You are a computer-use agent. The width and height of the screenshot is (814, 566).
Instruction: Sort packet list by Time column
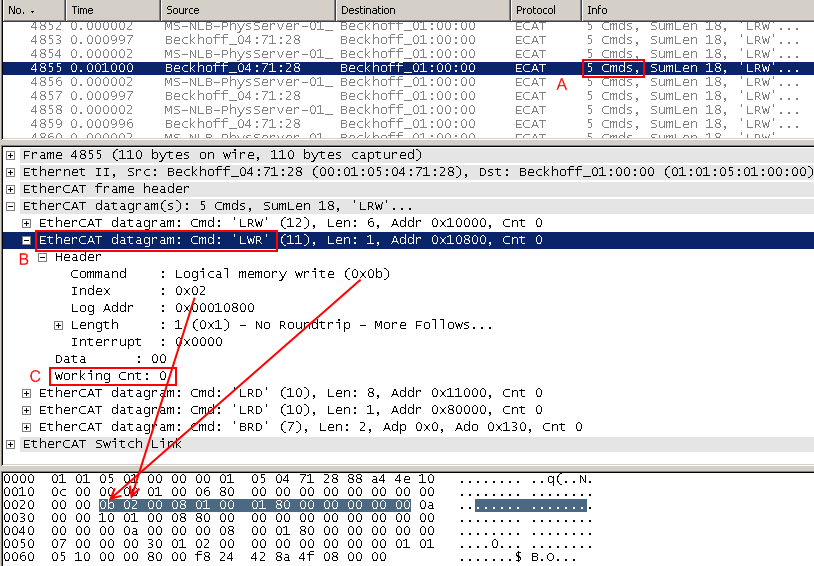point(113,10)
